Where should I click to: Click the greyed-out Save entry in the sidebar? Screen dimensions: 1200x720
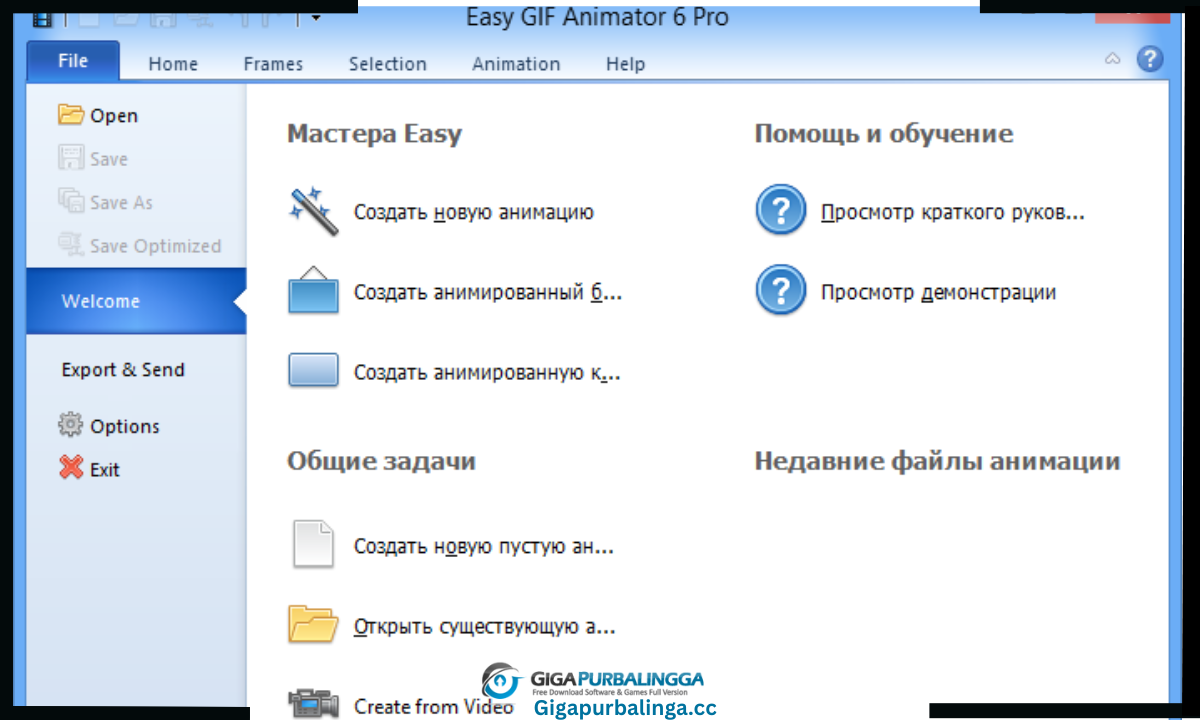[x=93, y=158]
